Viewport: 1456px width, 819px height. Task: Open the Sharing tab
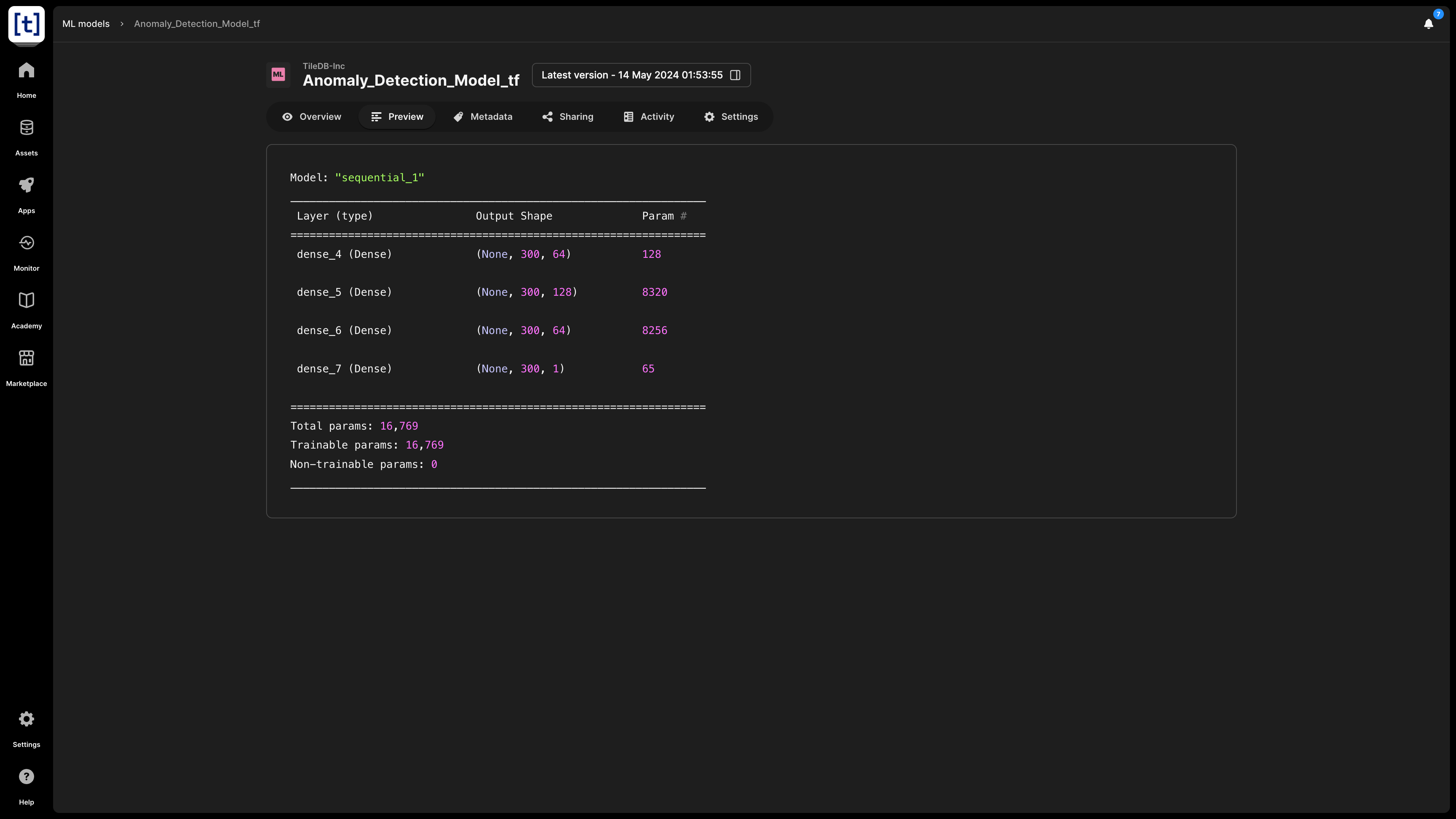568,117
